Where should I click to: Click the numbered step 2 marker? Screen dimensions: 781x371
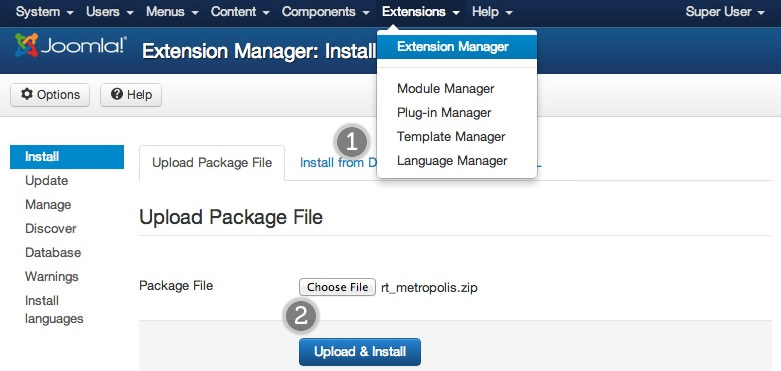[301, 317]
